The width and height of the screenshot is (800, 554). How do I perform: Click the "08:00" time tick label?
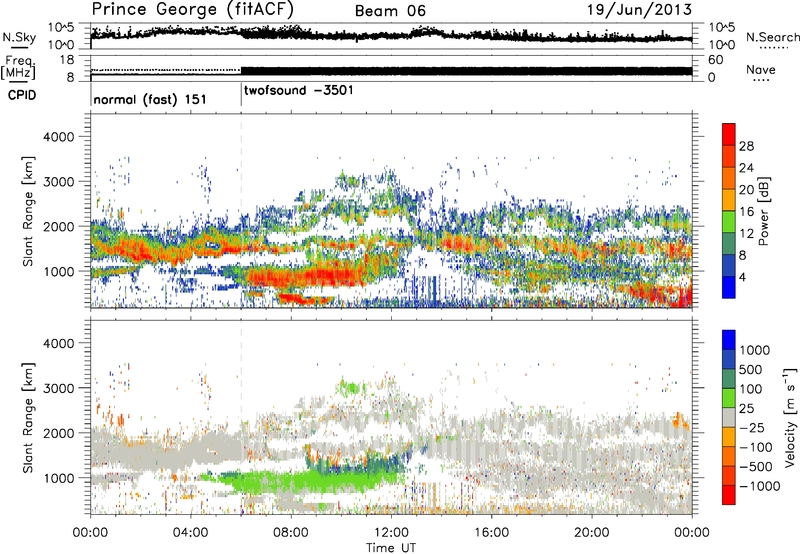[x=291, y=532]
